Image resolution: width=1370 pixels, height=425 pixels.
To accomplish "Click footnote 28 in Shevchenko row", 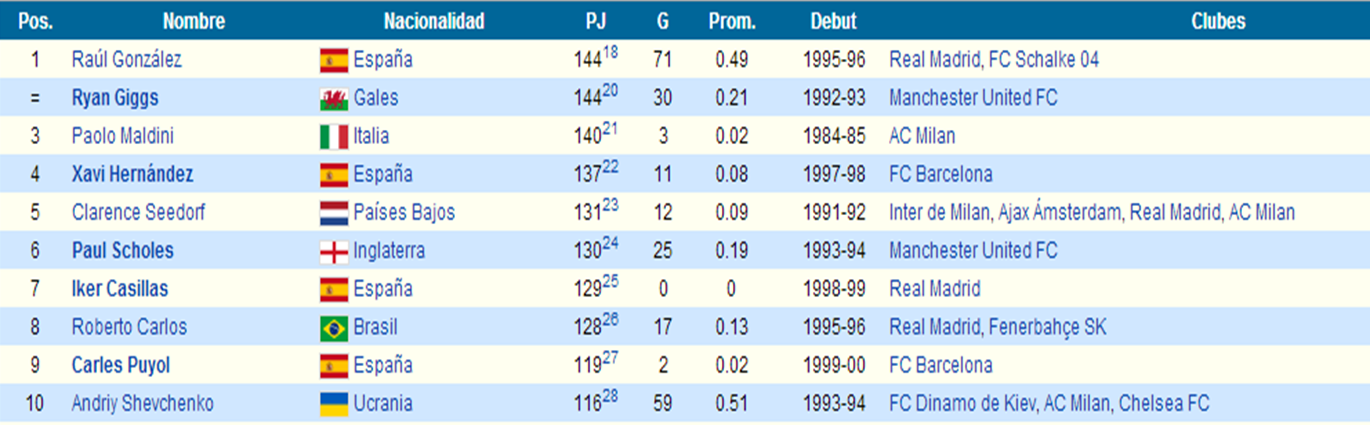I will coord(610,396).
